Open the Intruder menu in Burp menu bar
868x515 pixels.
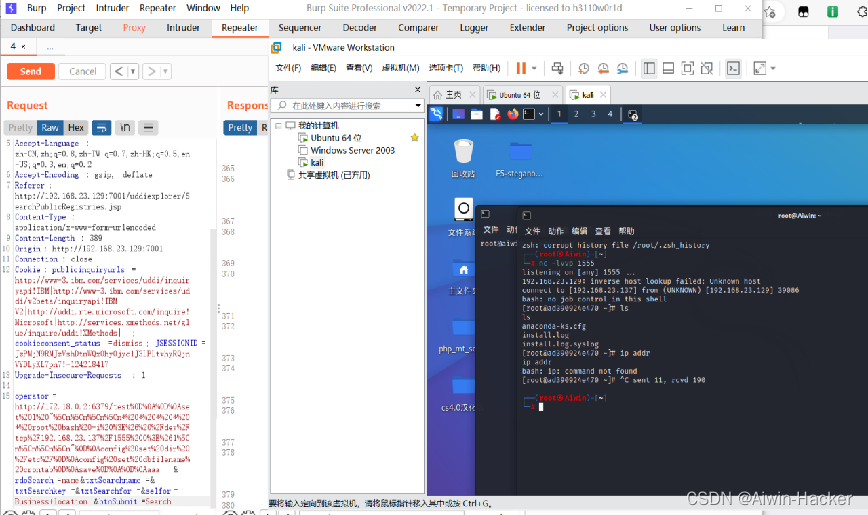coord(112,8)
